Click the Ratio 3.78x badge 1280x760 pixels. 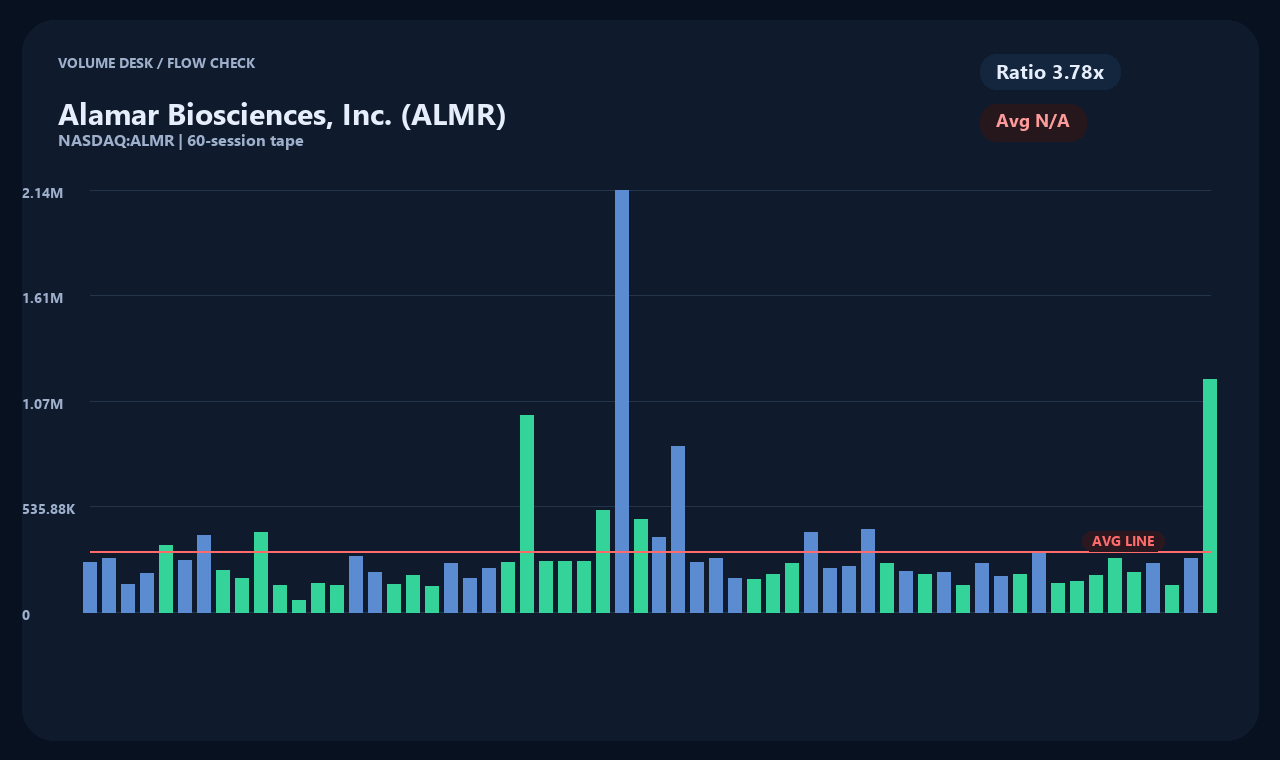[x=1050, y=72]
